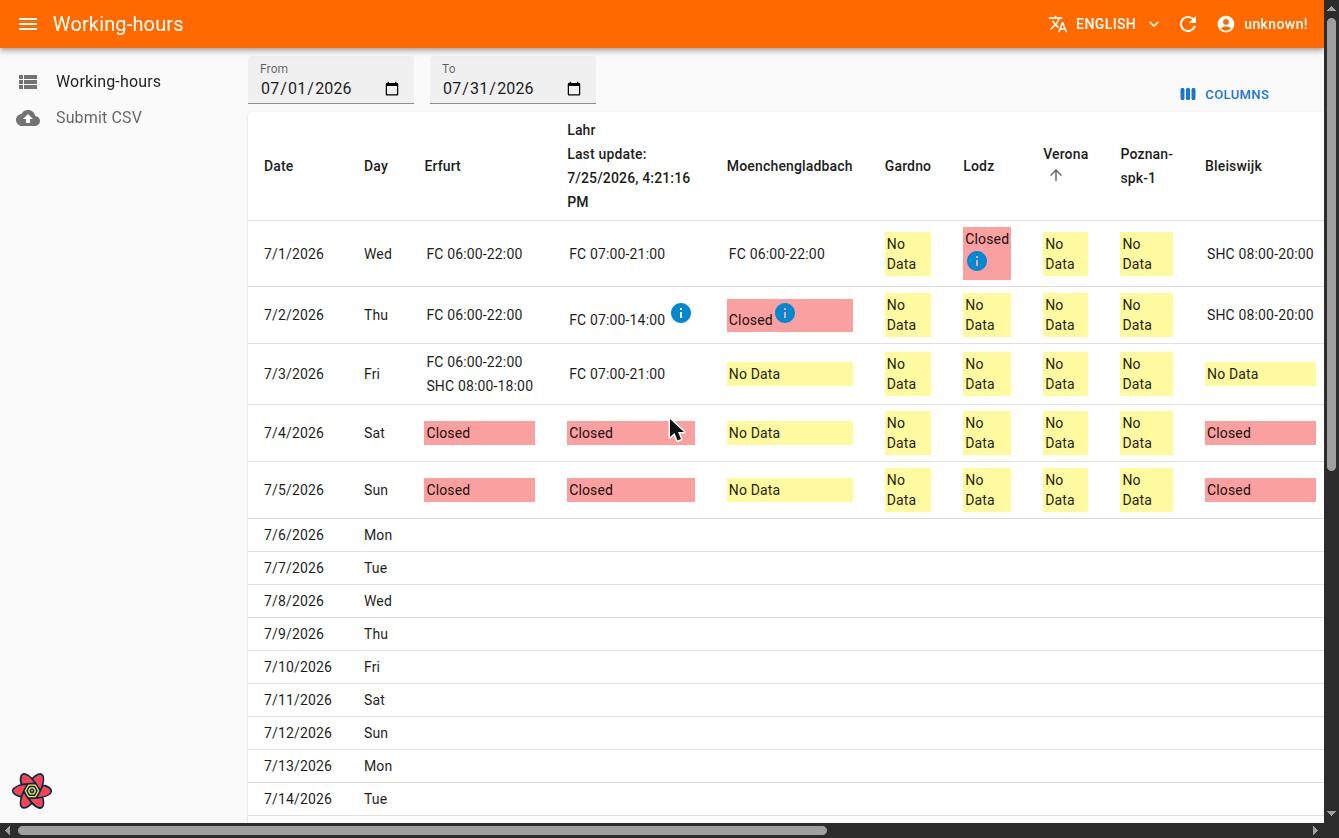Open the COLUMNS selector button
The width and height of the screenshot is (1339, 838).
(1224, 94)
